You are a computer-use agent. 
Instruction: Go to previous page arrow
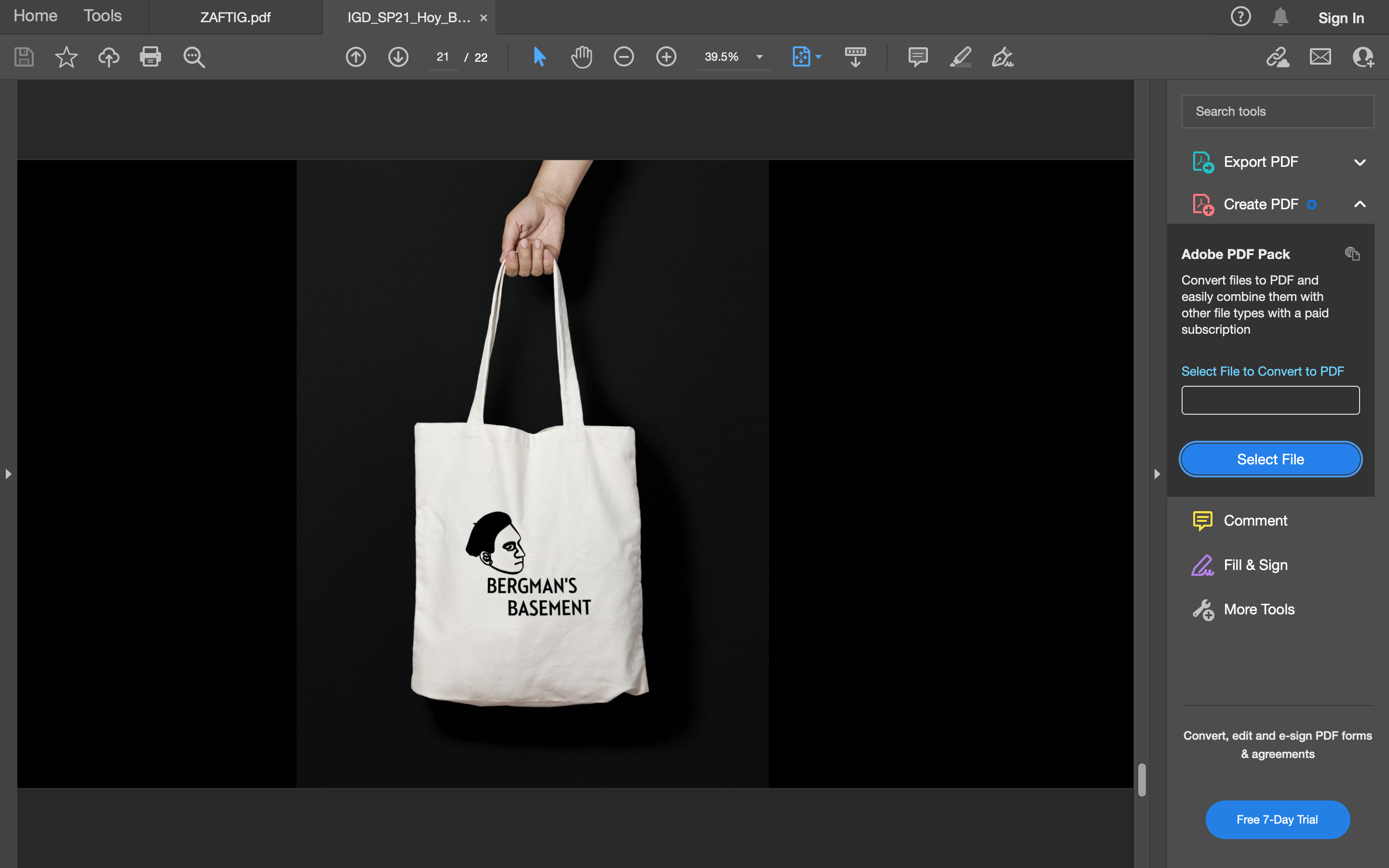coord(356,57)
